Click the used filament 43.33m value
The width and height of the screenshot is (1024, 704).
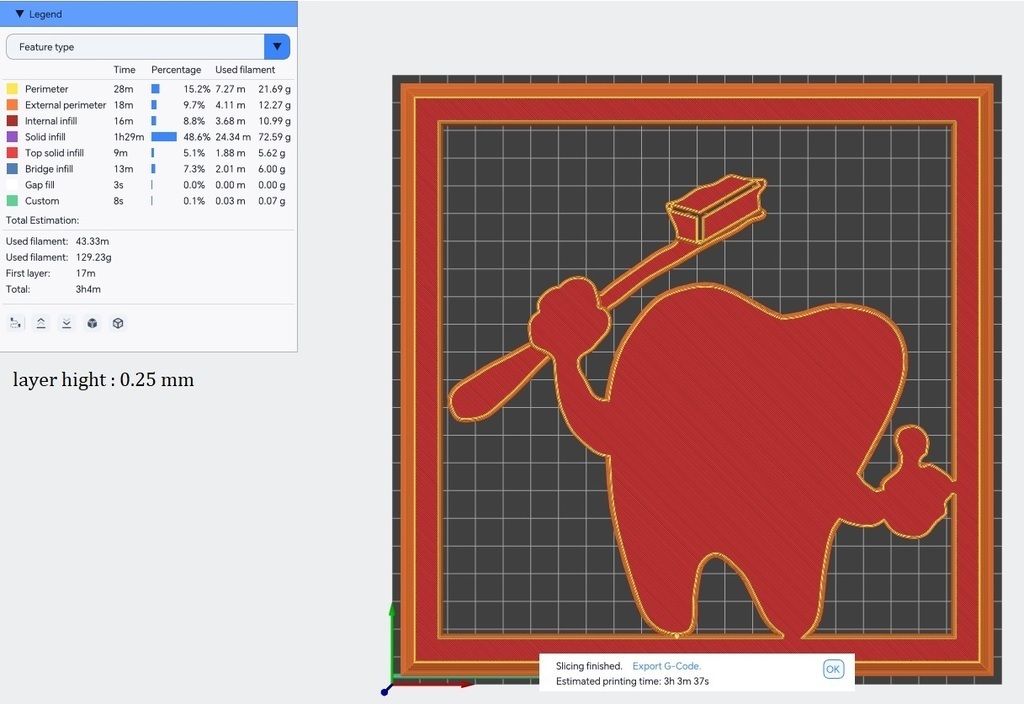92,241
